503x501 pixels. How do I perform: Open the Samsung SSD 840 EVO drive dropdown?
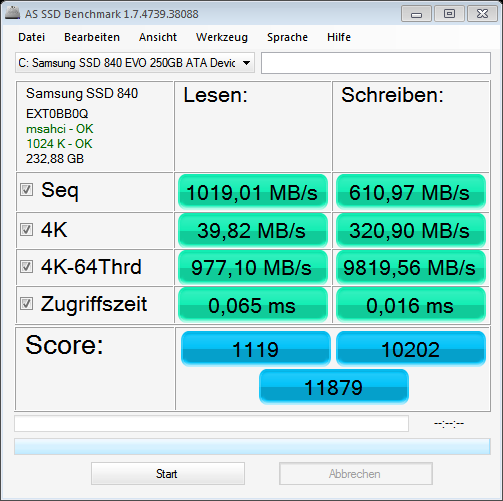pyautogui.click(x=135, y=63)
